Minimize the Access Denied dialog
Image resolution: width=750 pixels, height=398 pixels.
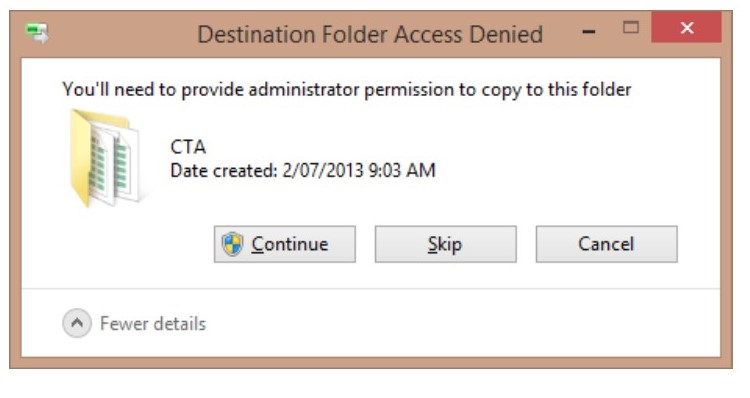tap(589, 32)
